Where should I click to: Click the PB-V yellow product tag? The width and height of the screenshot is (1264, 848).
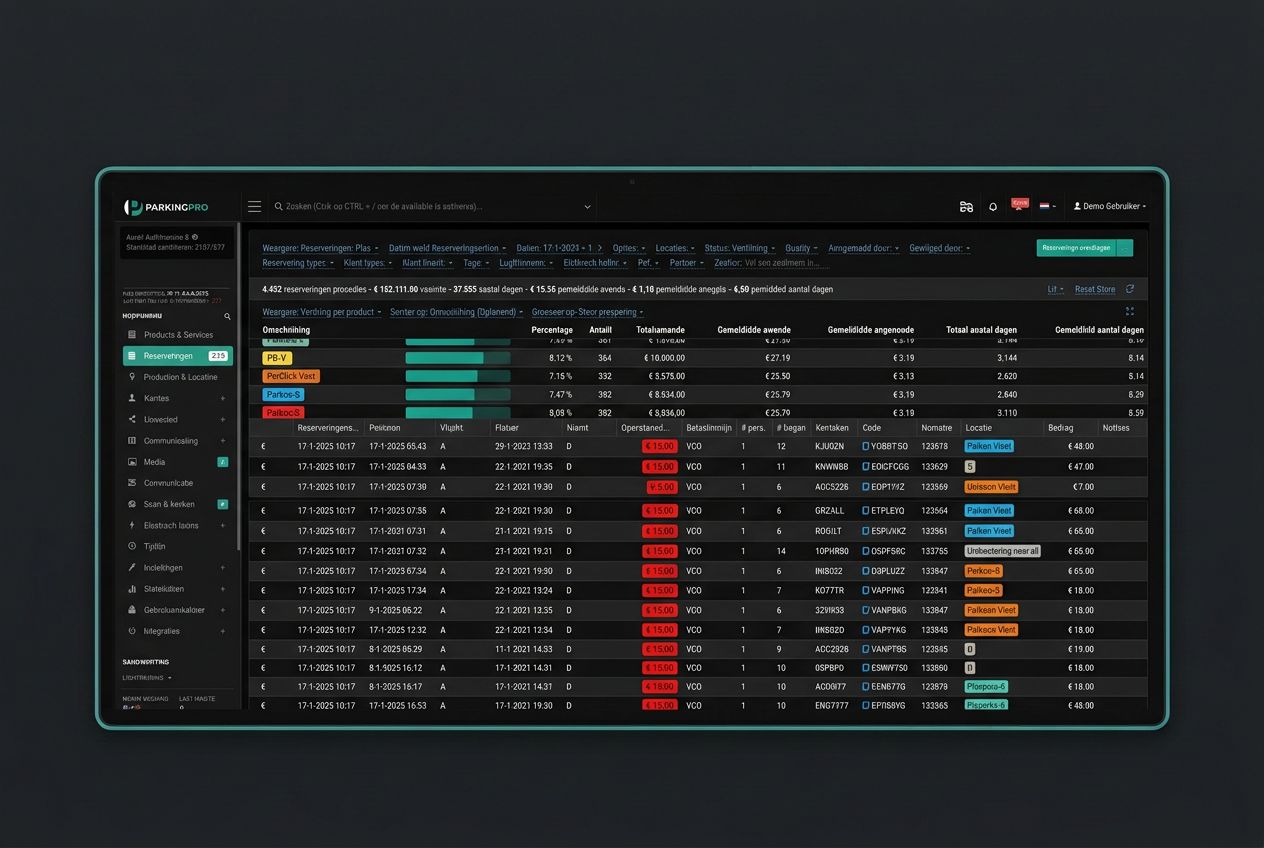coord(277,358)
